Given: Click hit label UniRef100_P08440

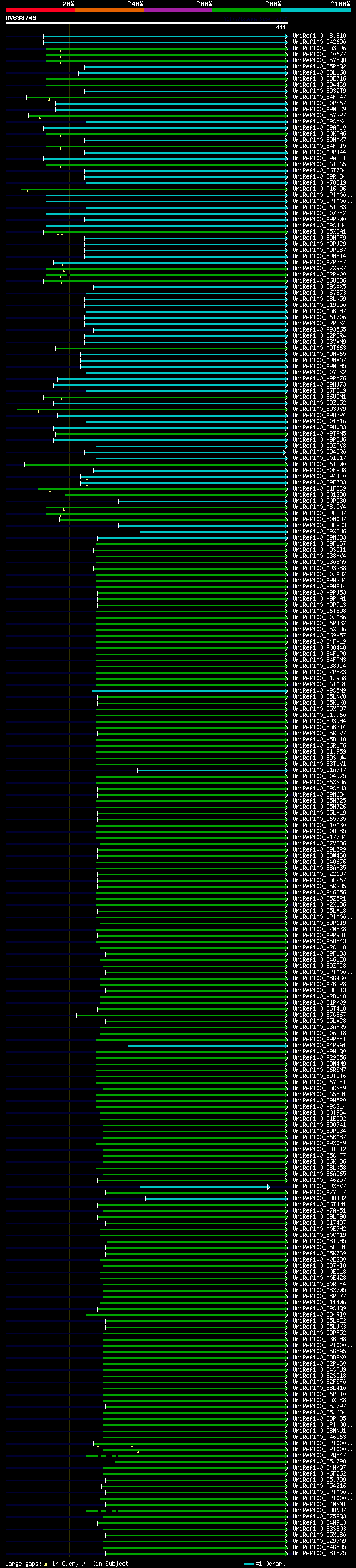Looking at the screenshot, I should [x=319, y=647].
